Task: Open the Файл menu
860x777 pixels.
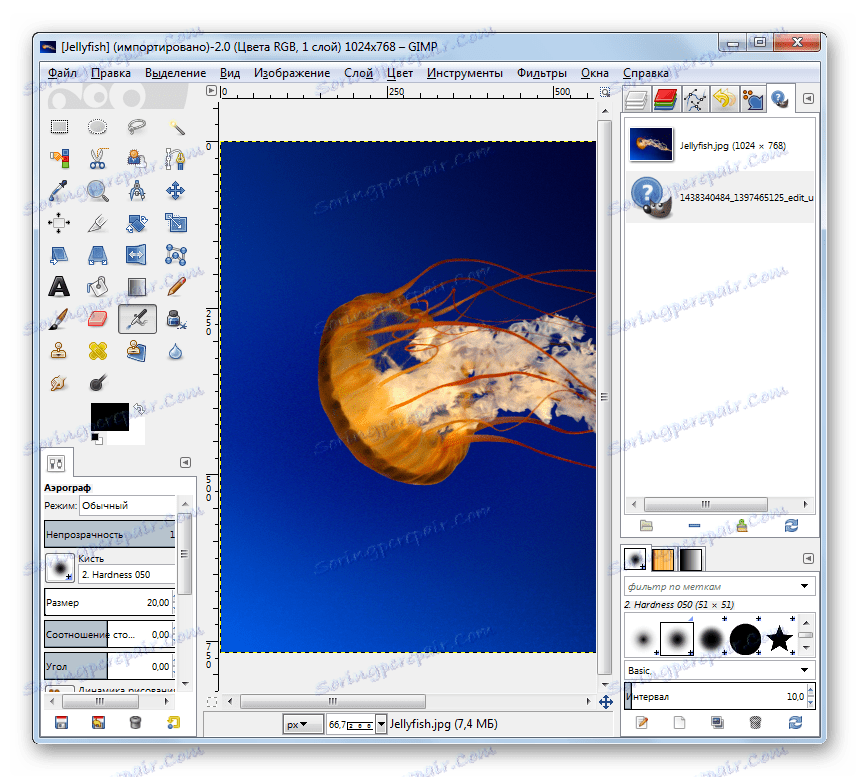Action: pyautogui.click(x=62, y=73)
